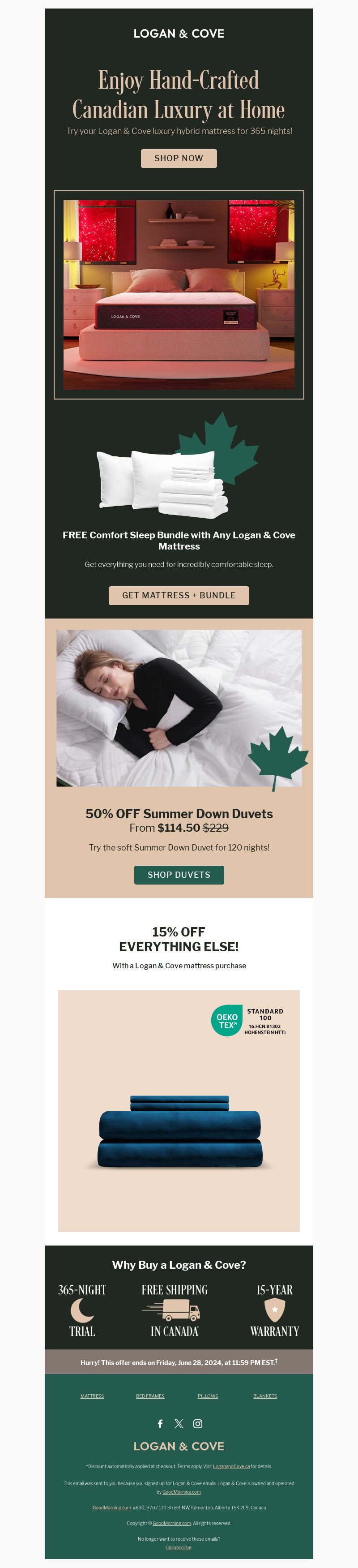
Task: Open the LoganandCove.ca terms link
Action: (x=231, y=1466)
